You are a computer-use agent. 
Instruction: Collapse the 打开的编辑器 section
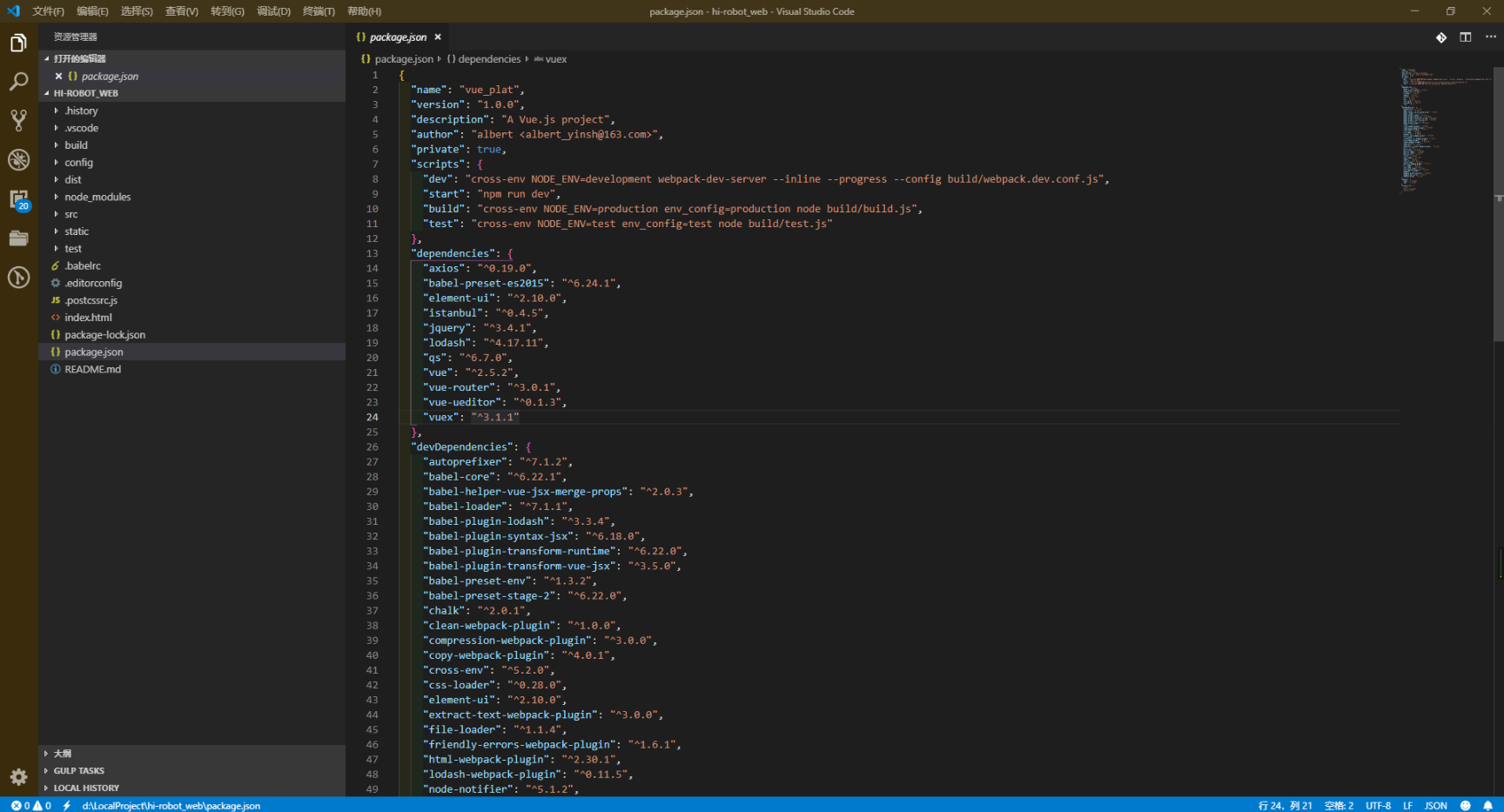191,59
